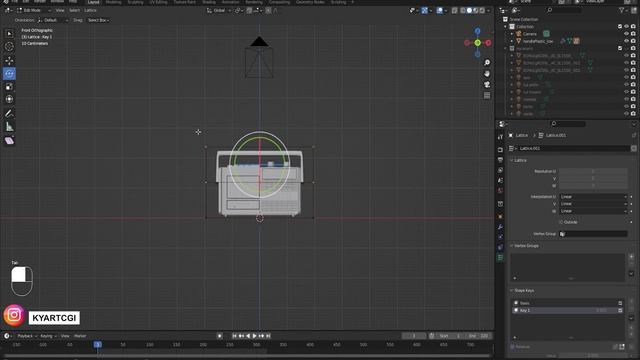Open the Orientation Default dropdown
The image size is (640, 360).
53,20
